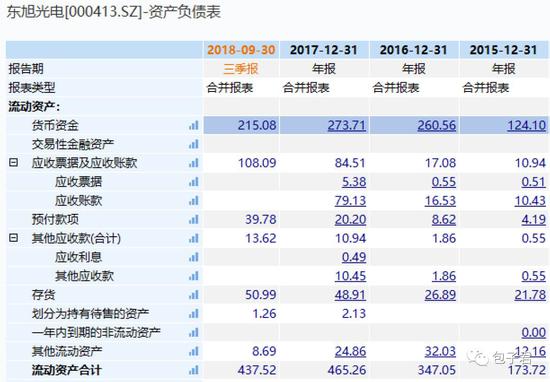Collapse the 其他应收款(合计) group
This screenshot has width=550, height=382.
point(13,238)
